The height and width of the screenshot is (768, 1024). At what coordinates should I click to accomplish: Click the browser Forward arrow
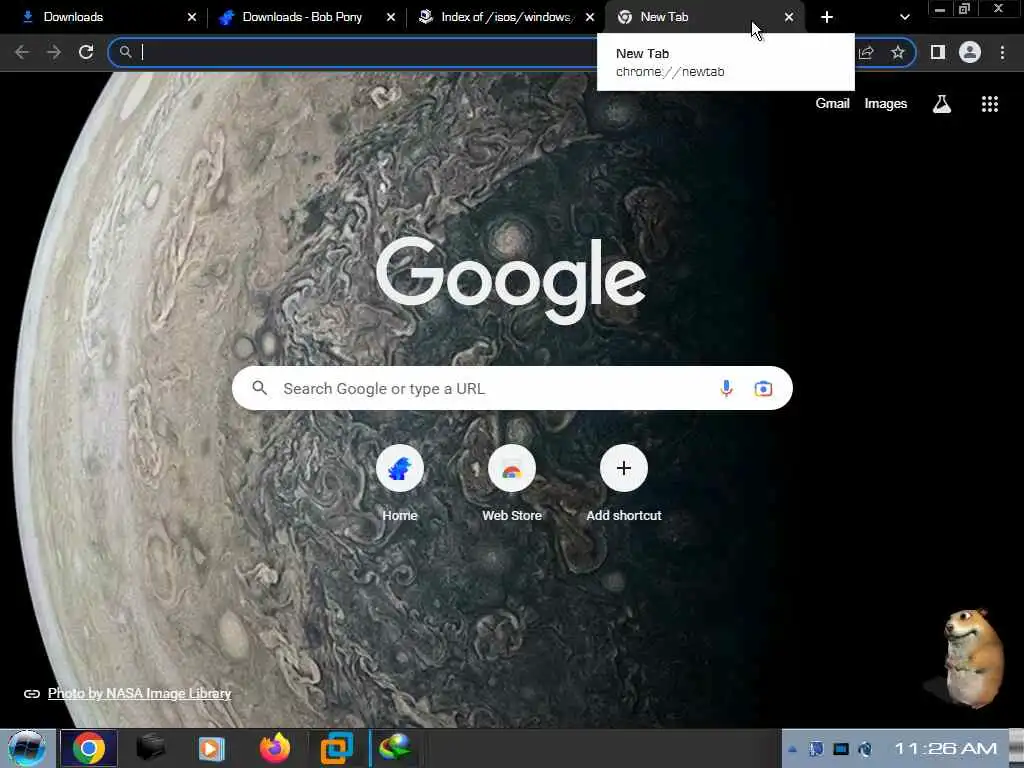point(54,52)
